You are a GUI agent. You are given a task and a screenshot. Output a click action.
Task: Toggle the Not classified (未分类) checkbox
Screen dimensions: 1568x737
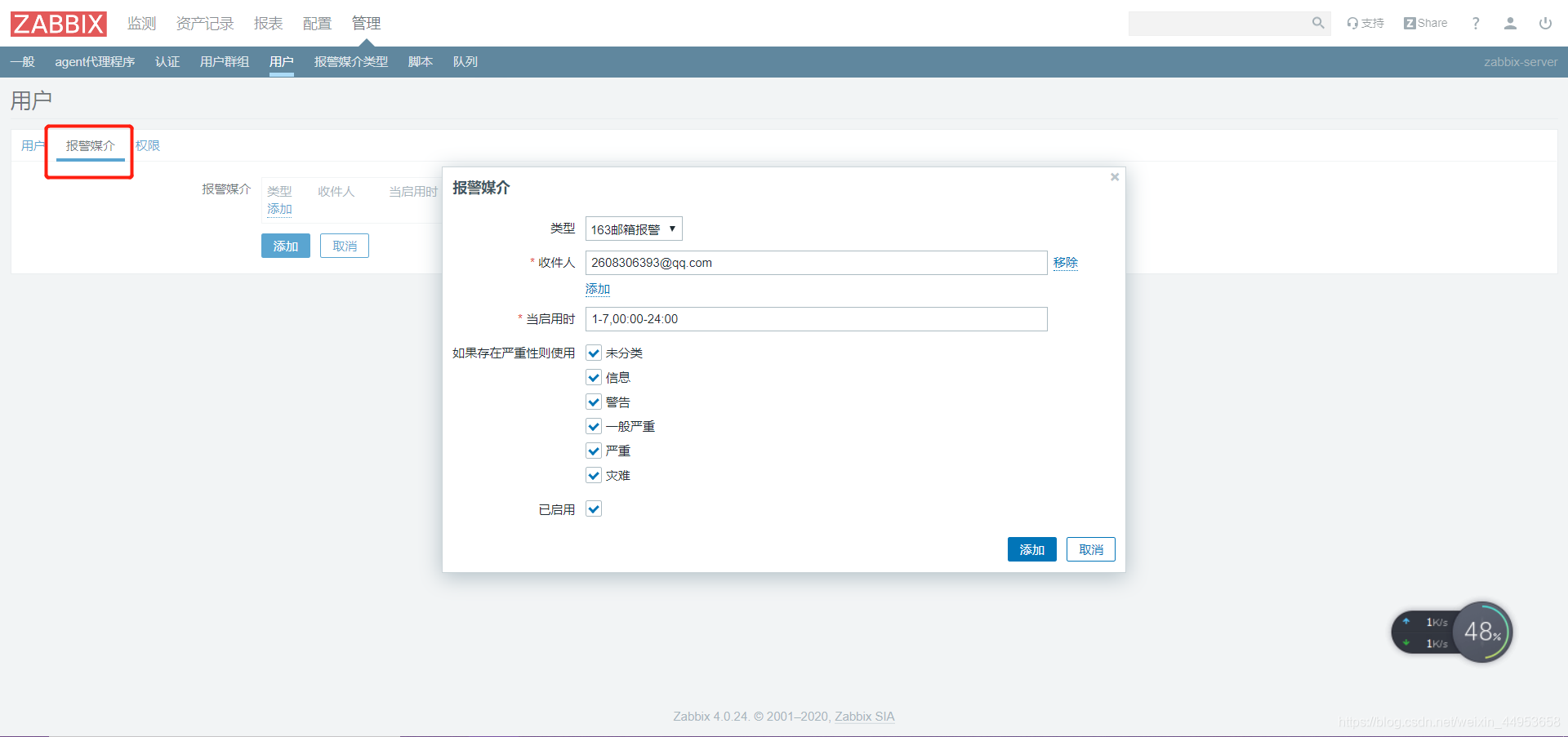pos(594,353)
